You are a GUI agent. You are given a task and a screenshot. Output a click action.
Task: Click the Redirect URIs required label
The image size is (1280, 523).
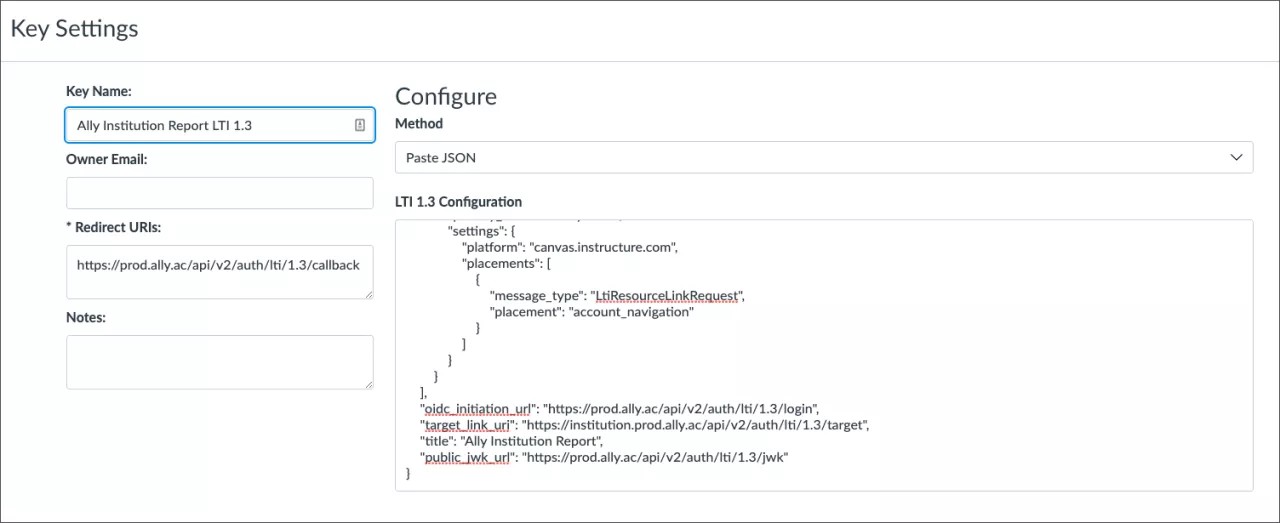[113, 228]
